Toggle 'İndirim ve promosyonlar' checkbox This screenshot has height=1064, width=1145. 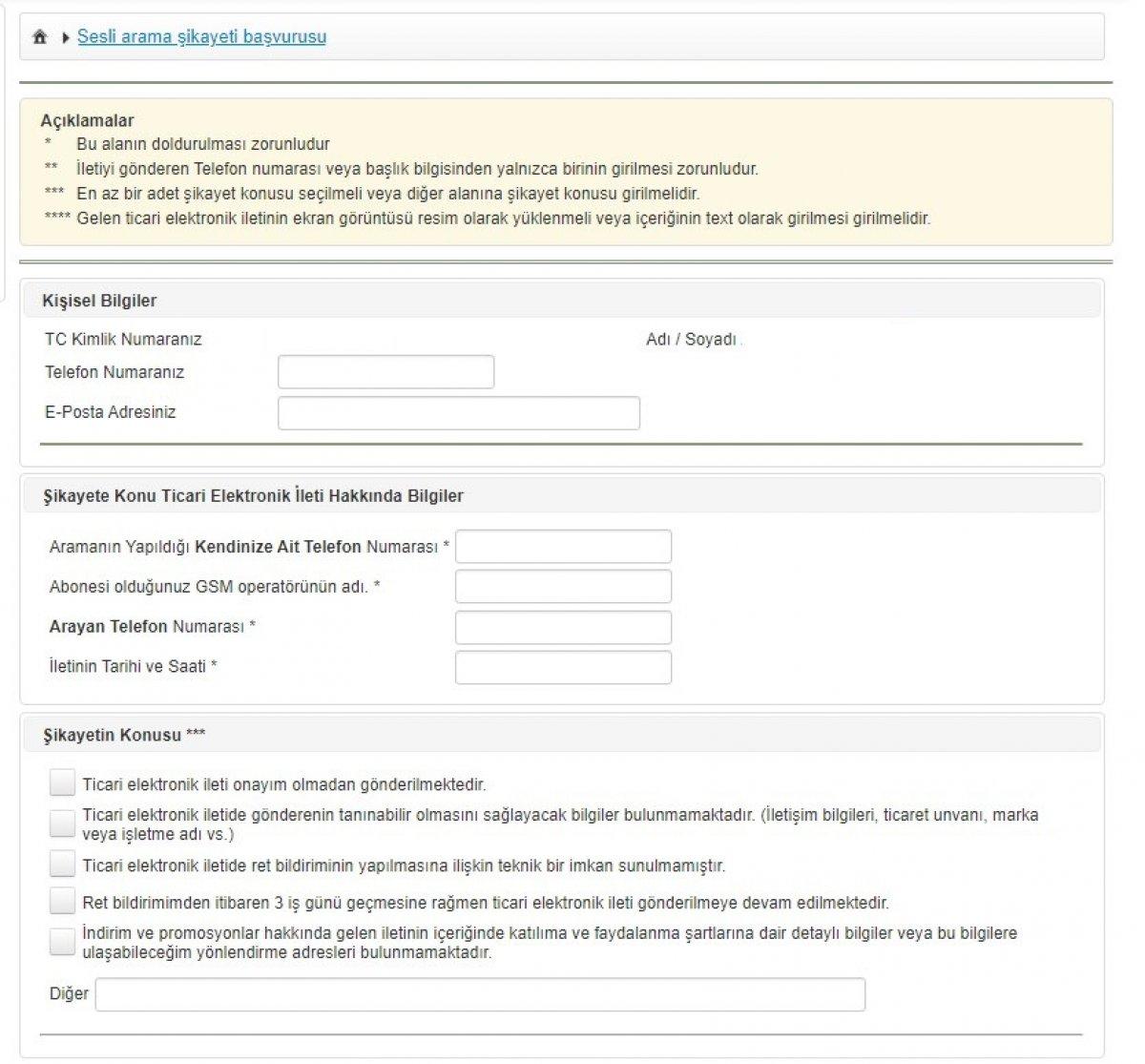coord(62,942)
